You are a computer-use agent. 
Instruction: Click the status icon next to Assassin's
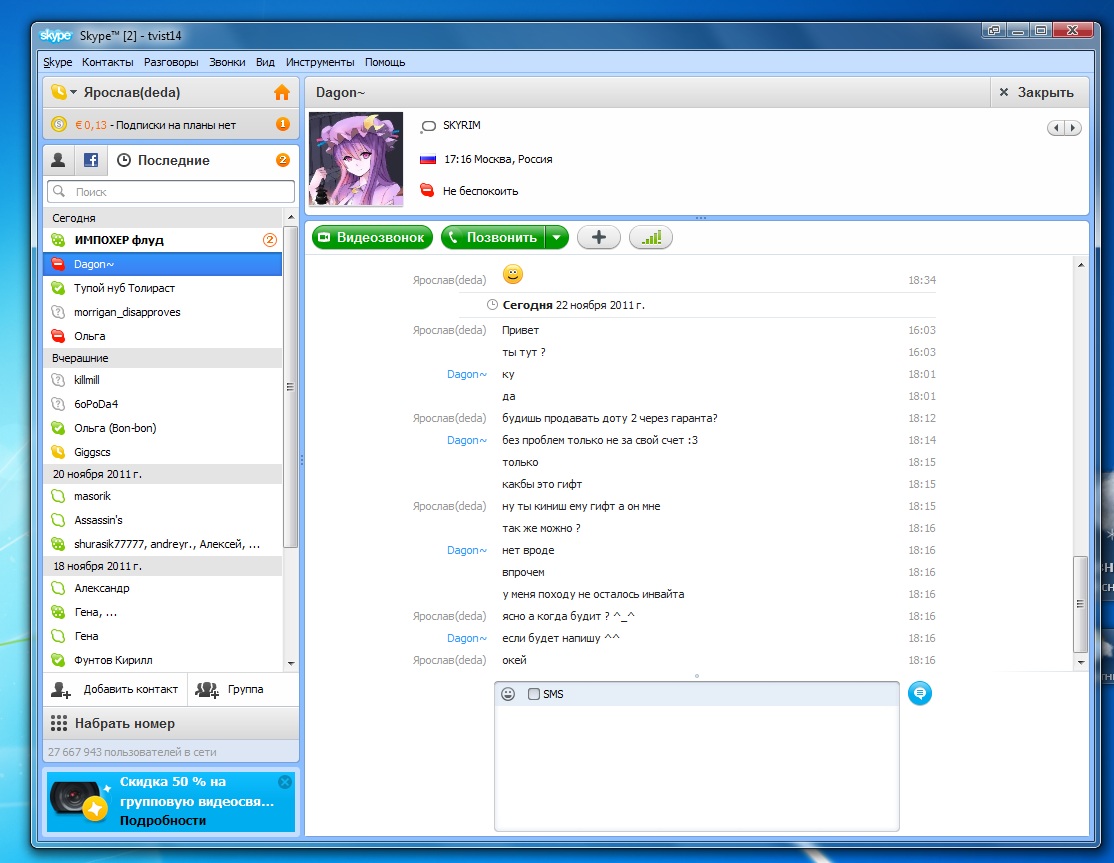[x=58, y=520]
